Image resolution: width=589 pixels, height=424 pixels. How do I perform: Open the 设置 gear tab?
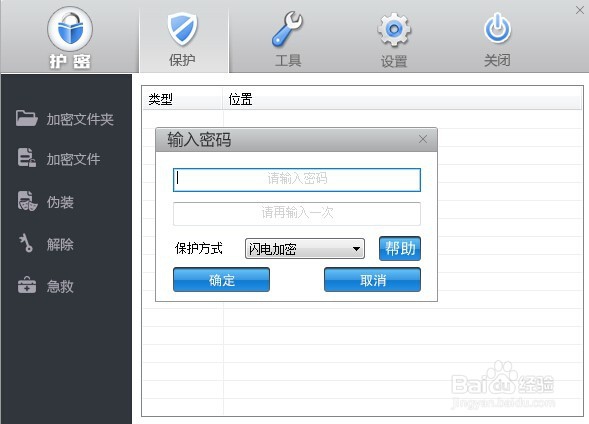pos(394,39)
